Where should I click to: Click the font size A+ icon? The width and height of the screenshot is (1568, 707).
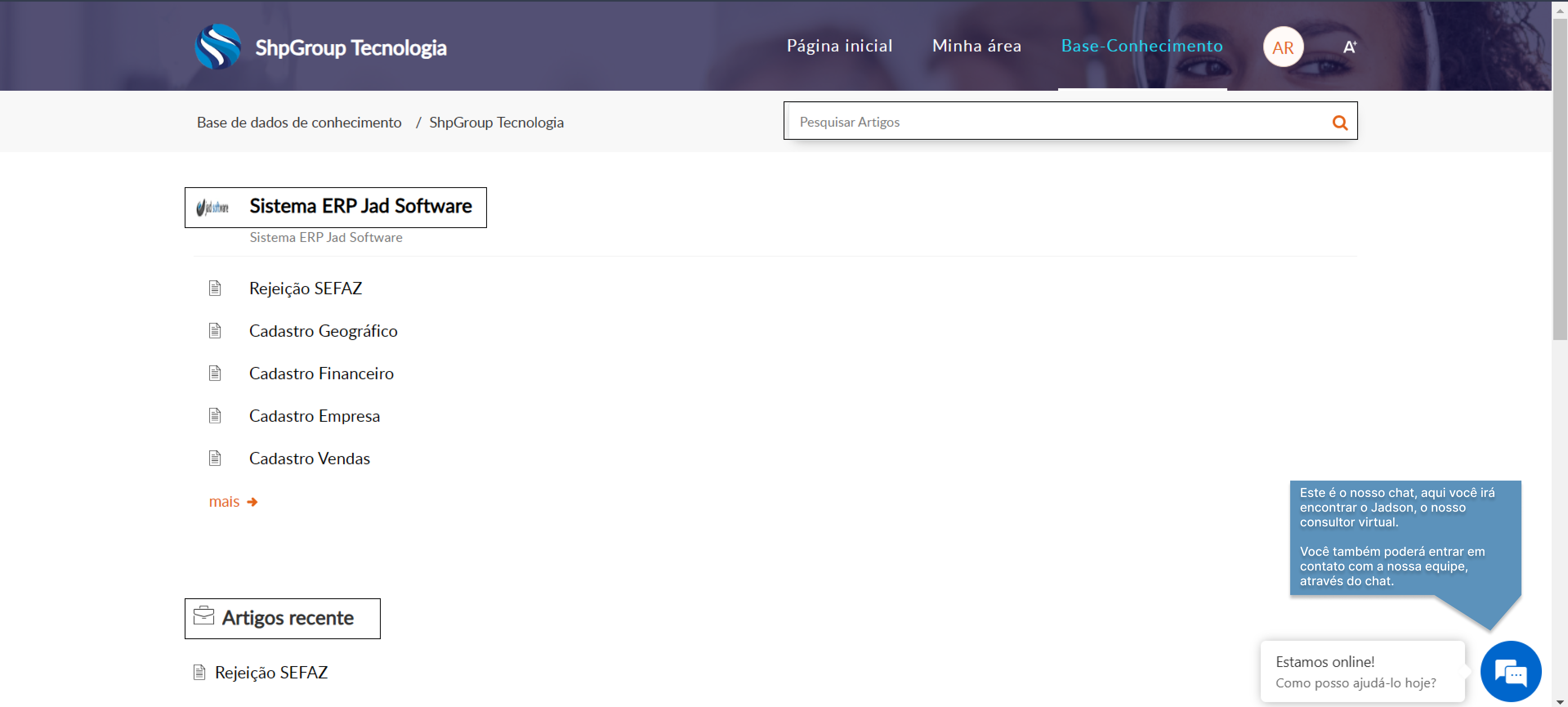point(1349,47)
